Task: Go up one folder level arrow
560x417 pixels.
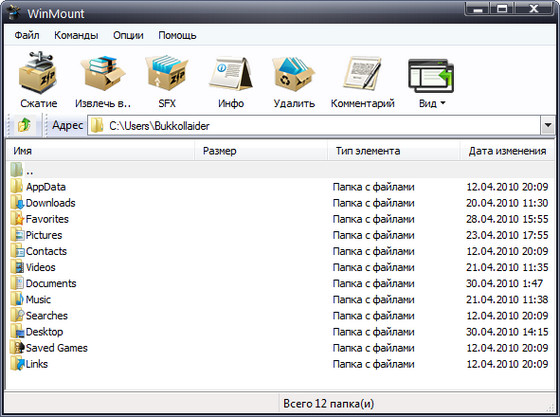Action: [x=24, y=125]
